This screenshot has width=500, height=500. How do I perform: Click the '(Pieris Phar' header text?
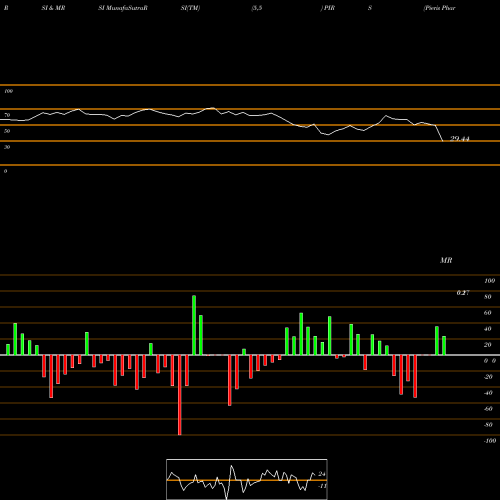[439, 8]
